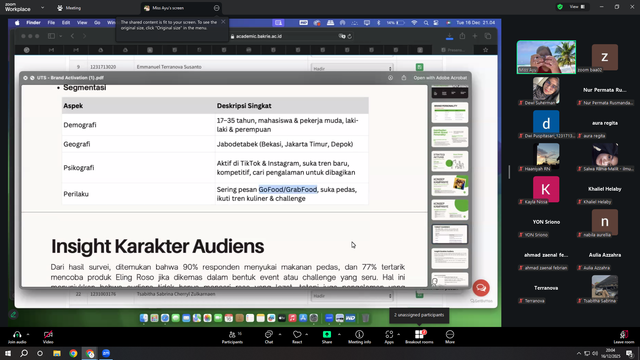
Task: Click the green encryption shield icon
Action: click(x=560, y=7)
